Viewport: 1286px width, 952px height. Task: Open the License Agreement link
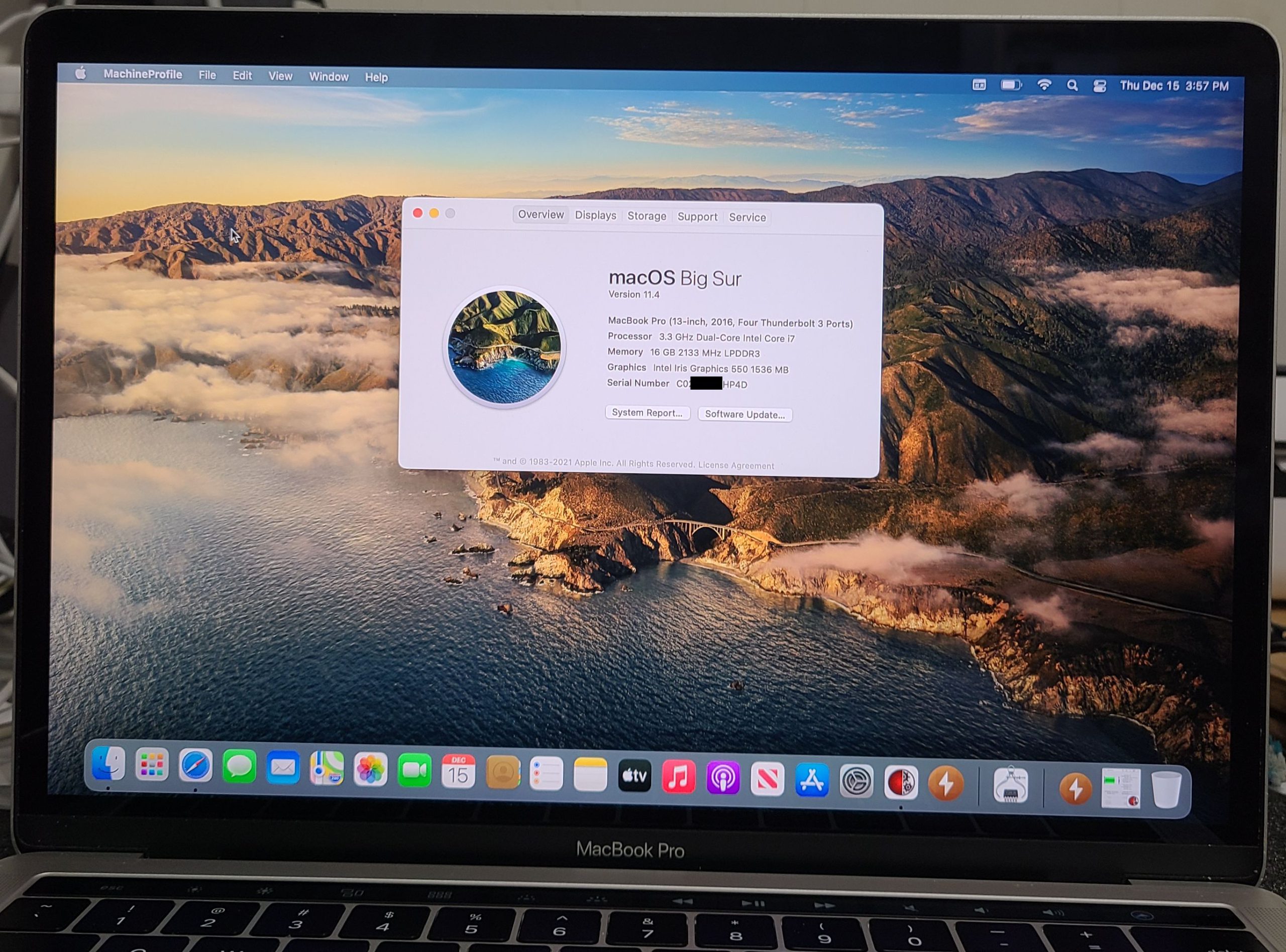[x=736, y=465]
